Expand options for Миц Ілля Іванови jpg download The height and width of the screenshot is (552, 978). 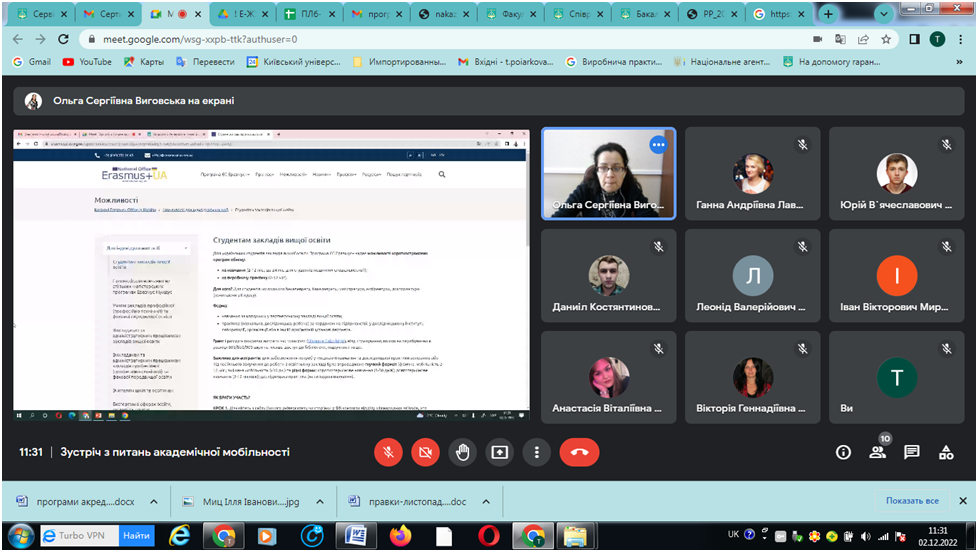click(x=320, y=501)
